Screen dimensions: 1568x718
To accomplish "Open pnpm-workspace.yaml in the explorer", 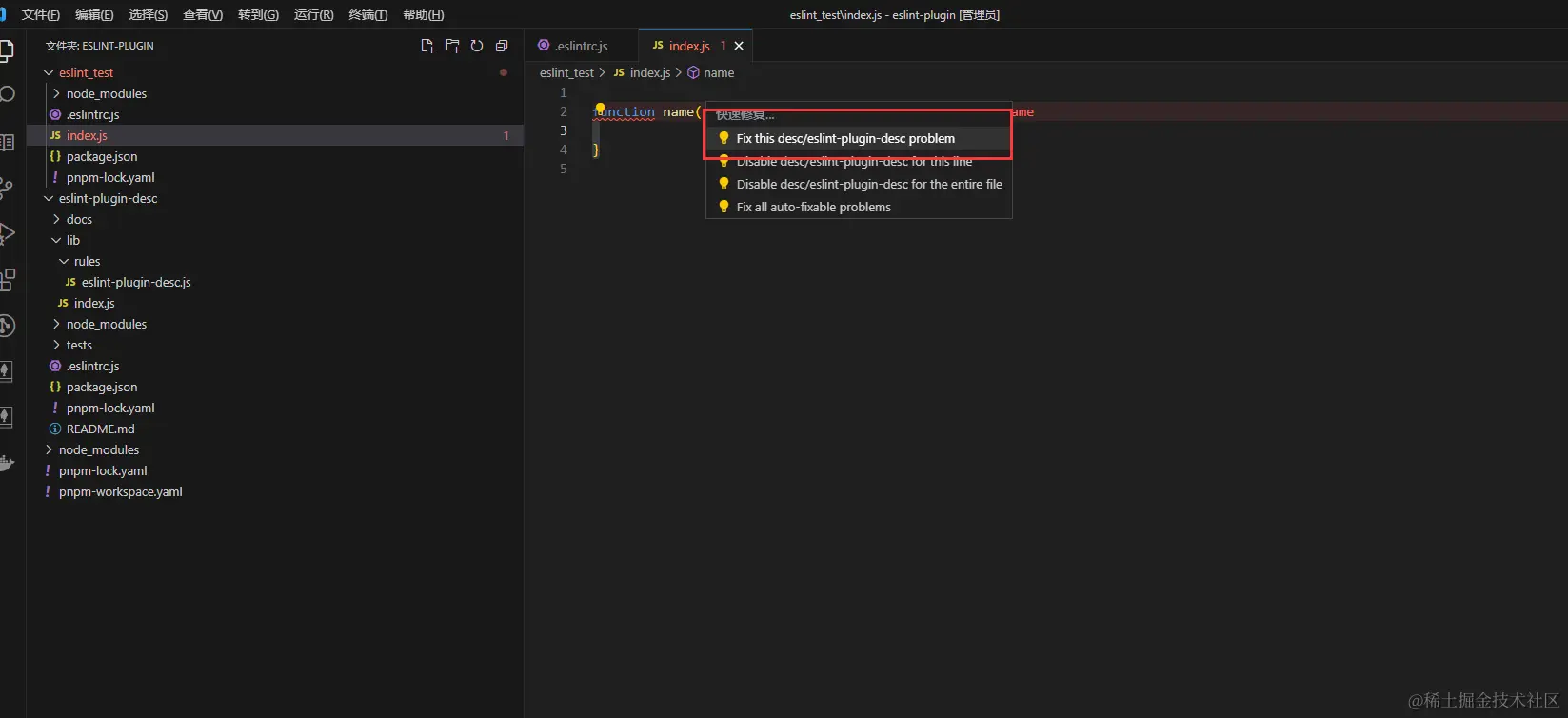I will 275,491.
